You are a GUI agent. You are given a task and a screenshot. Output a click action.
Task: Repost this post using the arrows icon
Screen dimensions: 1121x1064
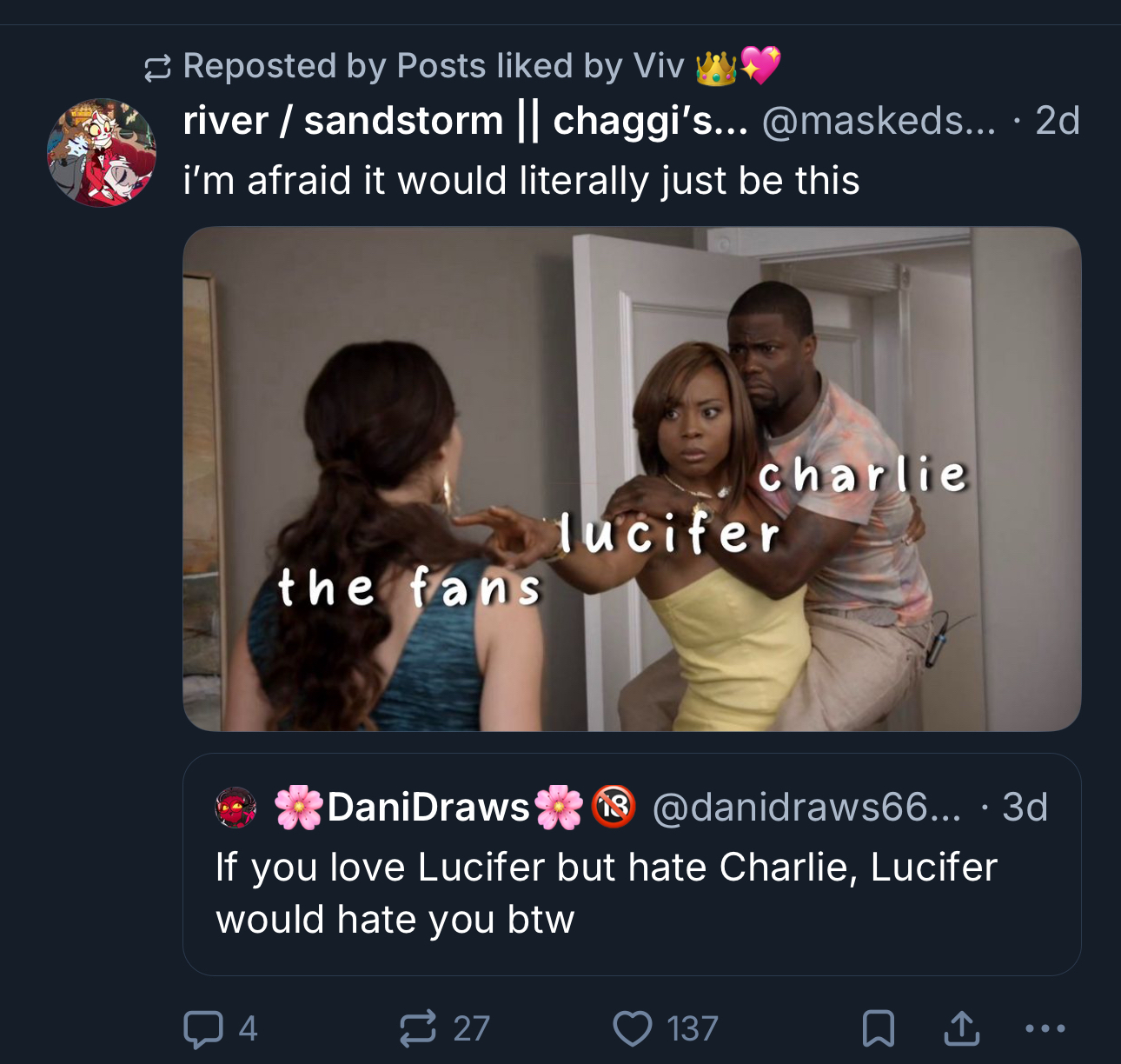pos(417,1028)
